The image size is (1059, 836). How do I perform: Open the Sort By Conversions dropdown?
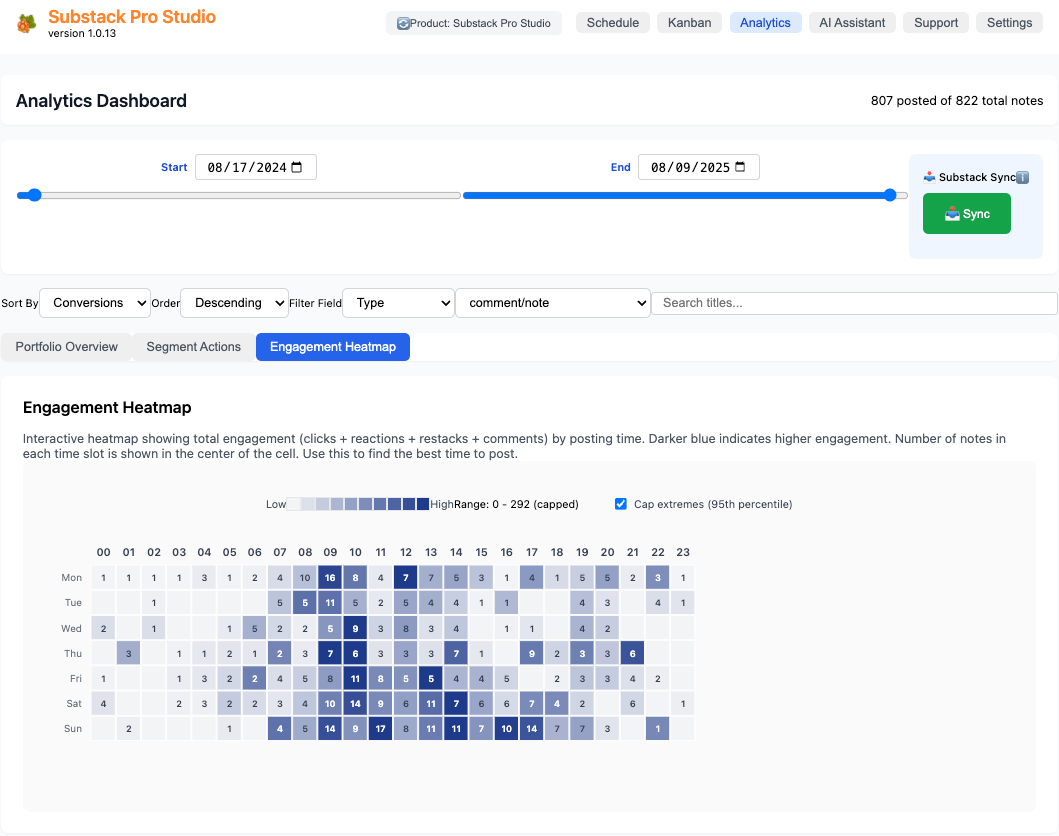94,302
